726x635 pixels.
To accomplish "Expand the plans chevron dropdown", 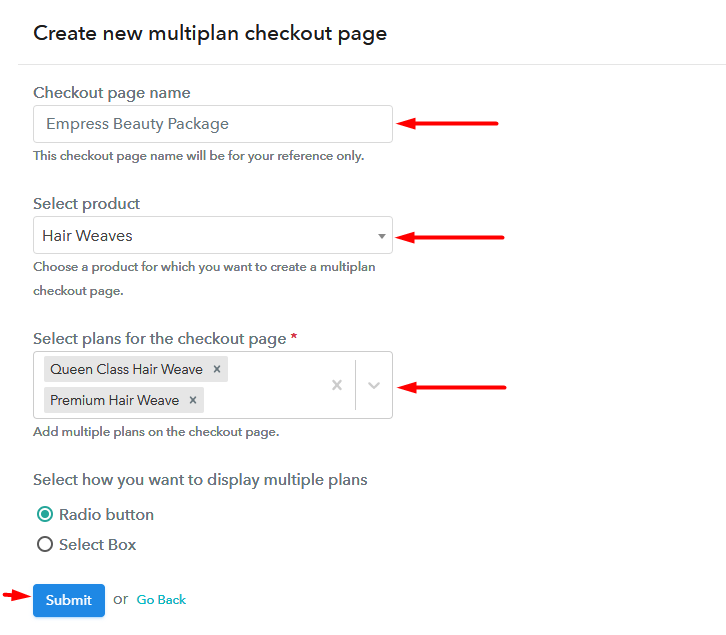I will click(374, 385).
